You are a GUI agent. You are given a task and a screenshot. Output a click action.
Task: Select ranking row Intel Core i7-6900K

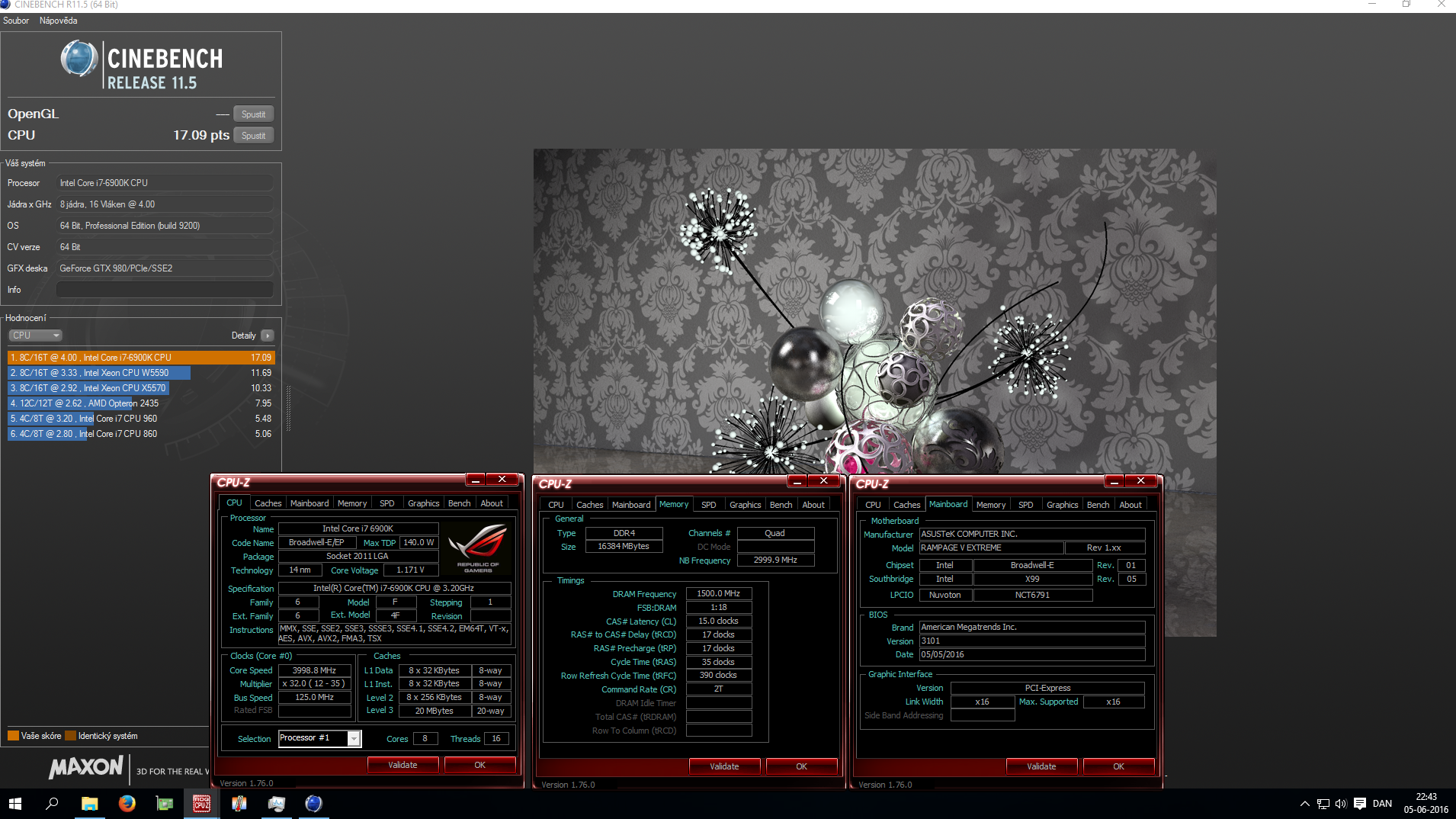pos(140,358)
